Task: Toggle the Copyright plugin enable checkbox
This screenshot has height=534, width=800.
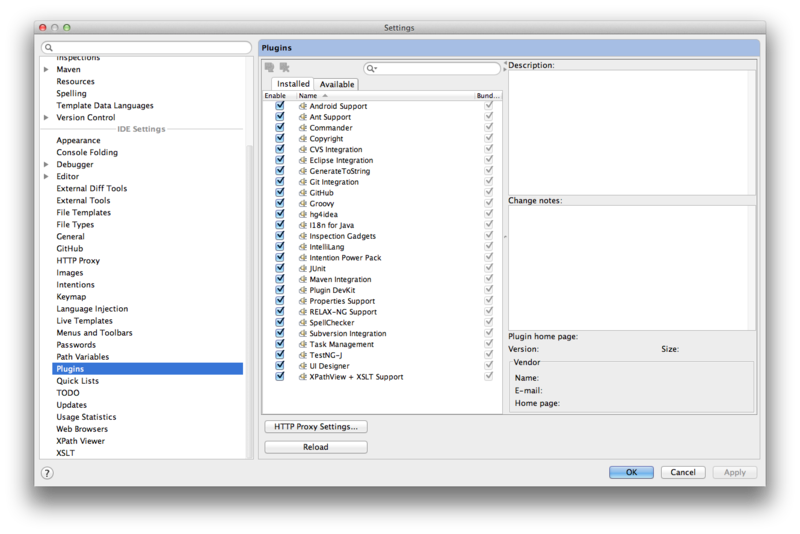Action: pos(280,138)
